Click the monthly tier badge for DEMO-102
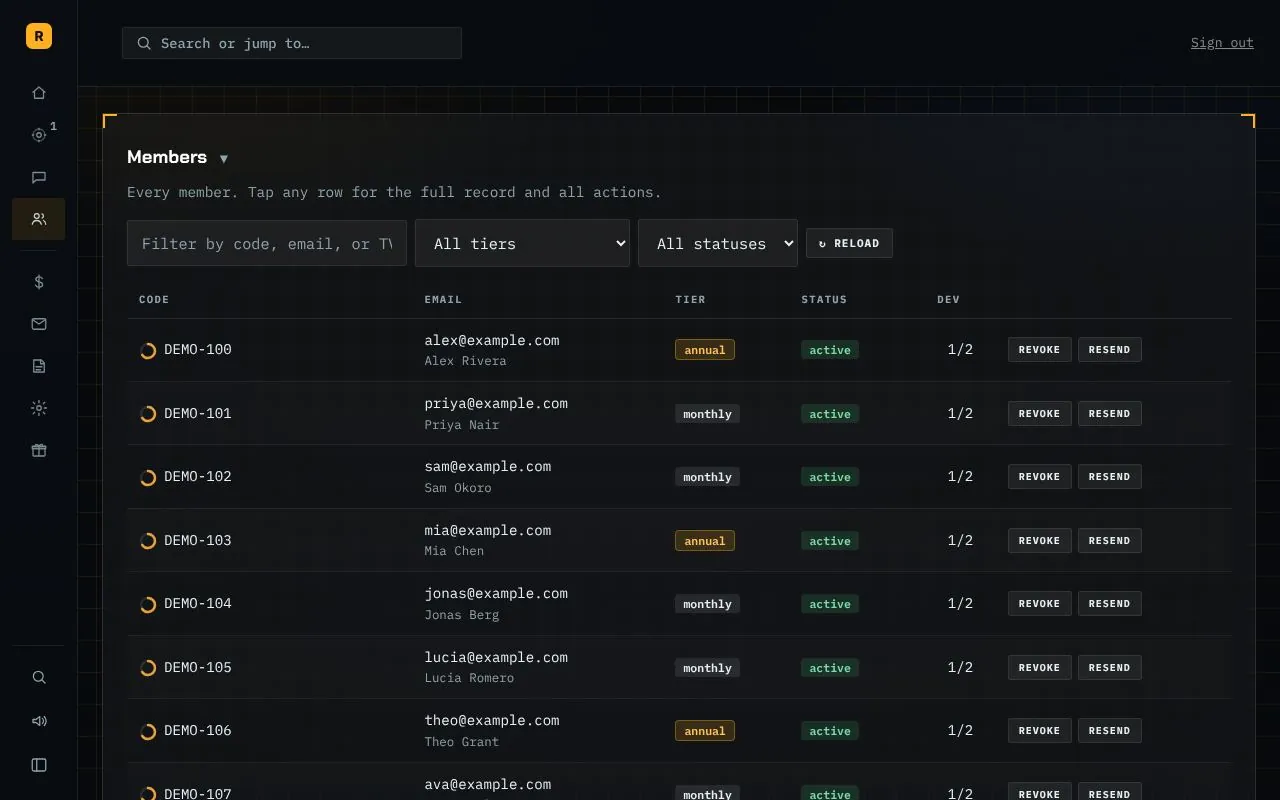 [707, 477]
